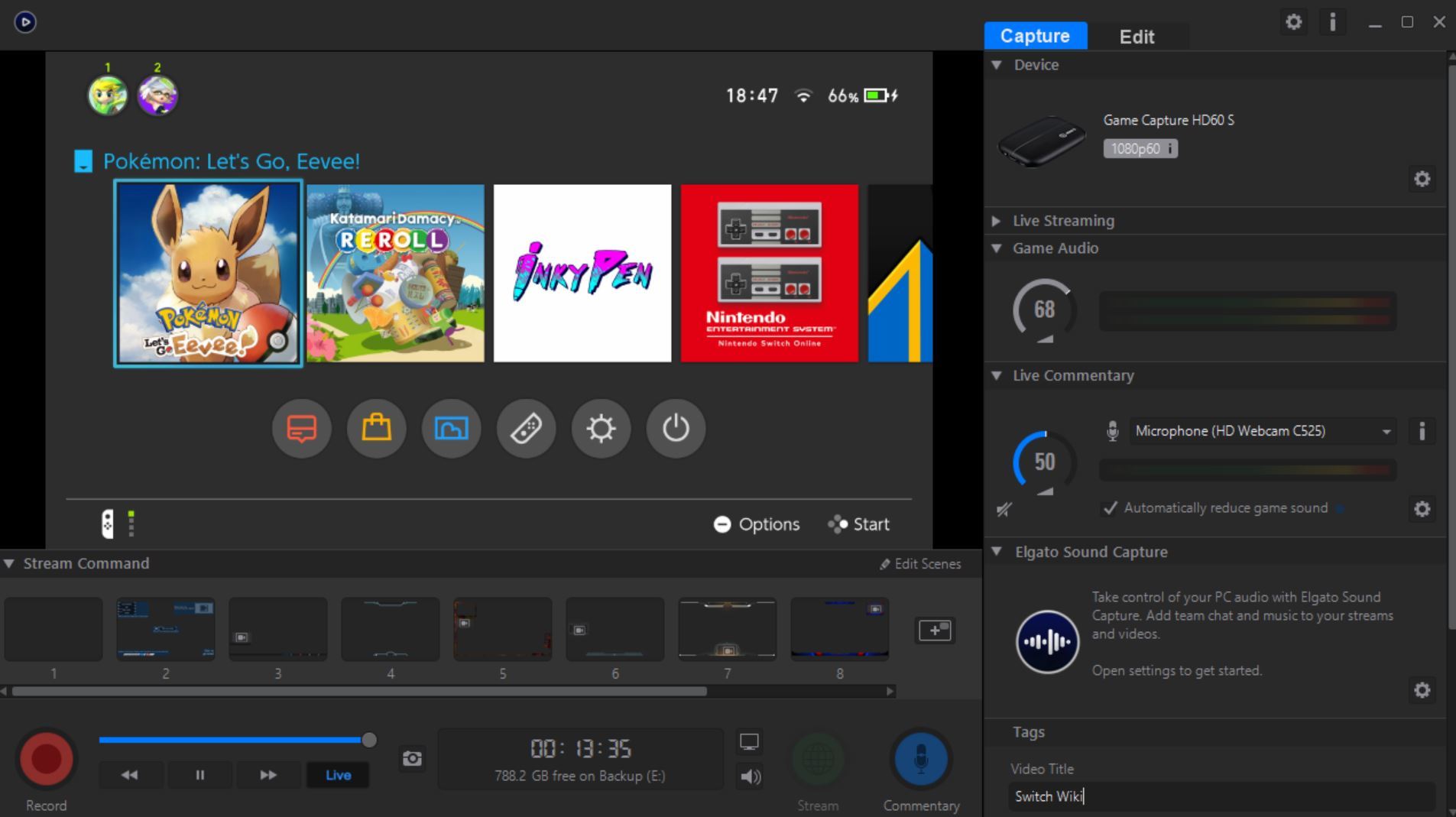Start recording with red Record button
Image resolution: width=1456 pixels, height=817 pixels.
click(x=46, y=759)
